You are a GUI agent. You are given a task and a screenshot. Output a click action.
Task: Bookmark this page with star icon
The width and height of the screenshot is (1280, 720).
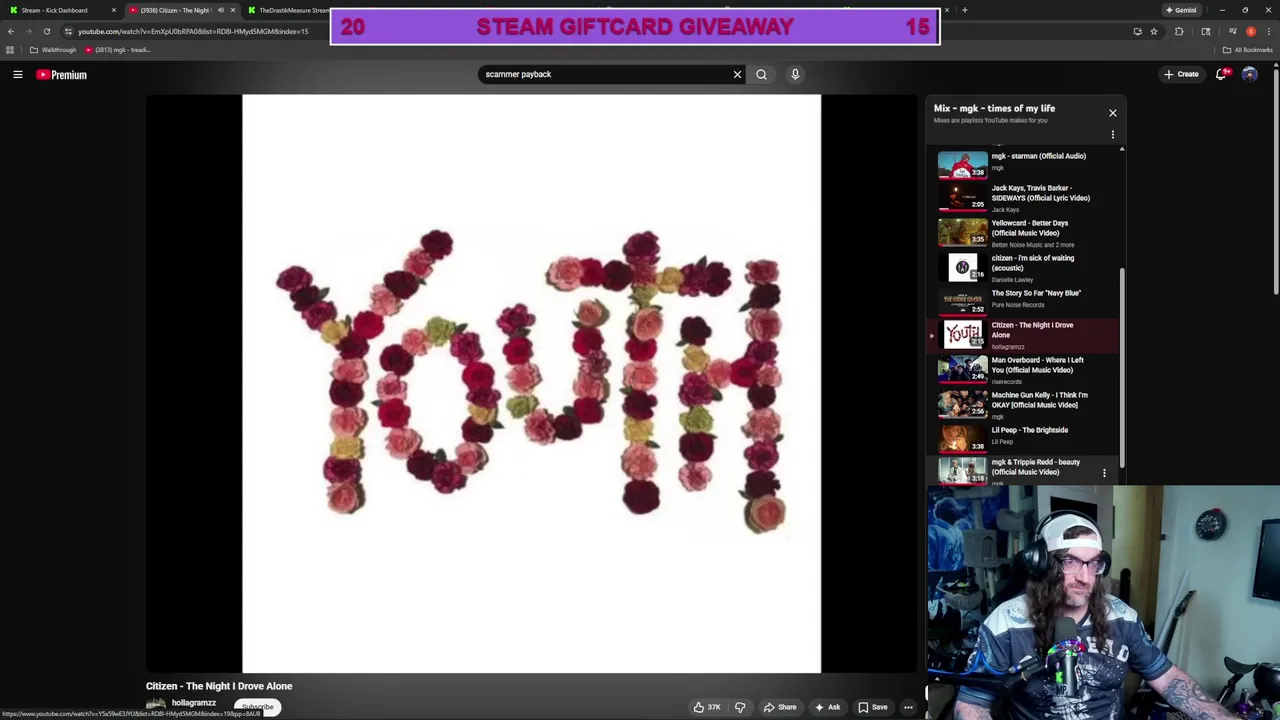point(1153,31)
